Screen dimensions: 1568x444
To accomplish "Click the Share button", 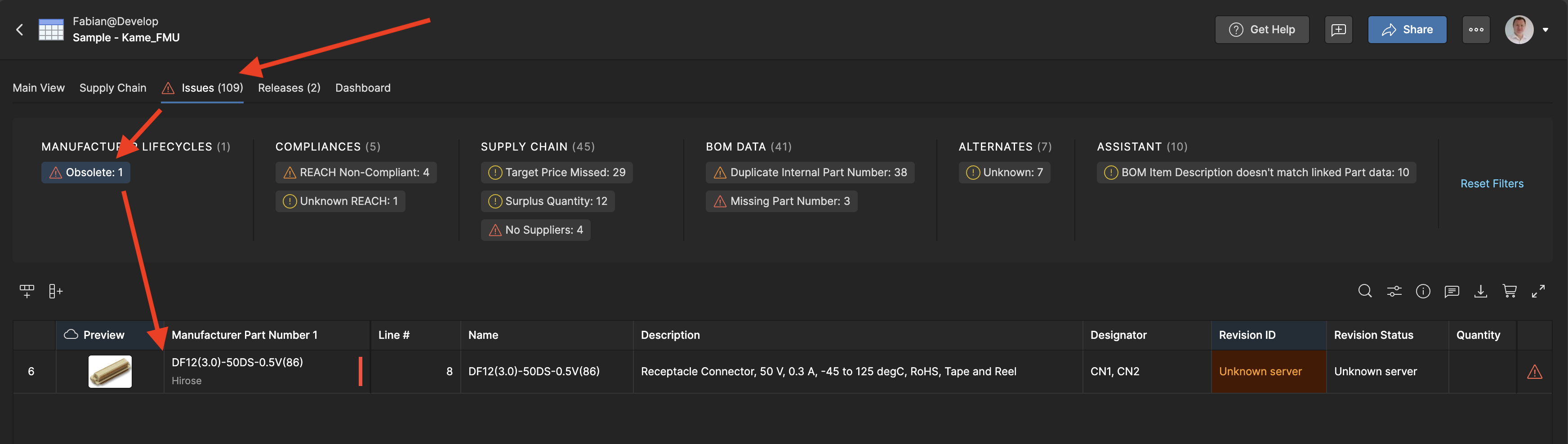I will (x=1407, y=29).
